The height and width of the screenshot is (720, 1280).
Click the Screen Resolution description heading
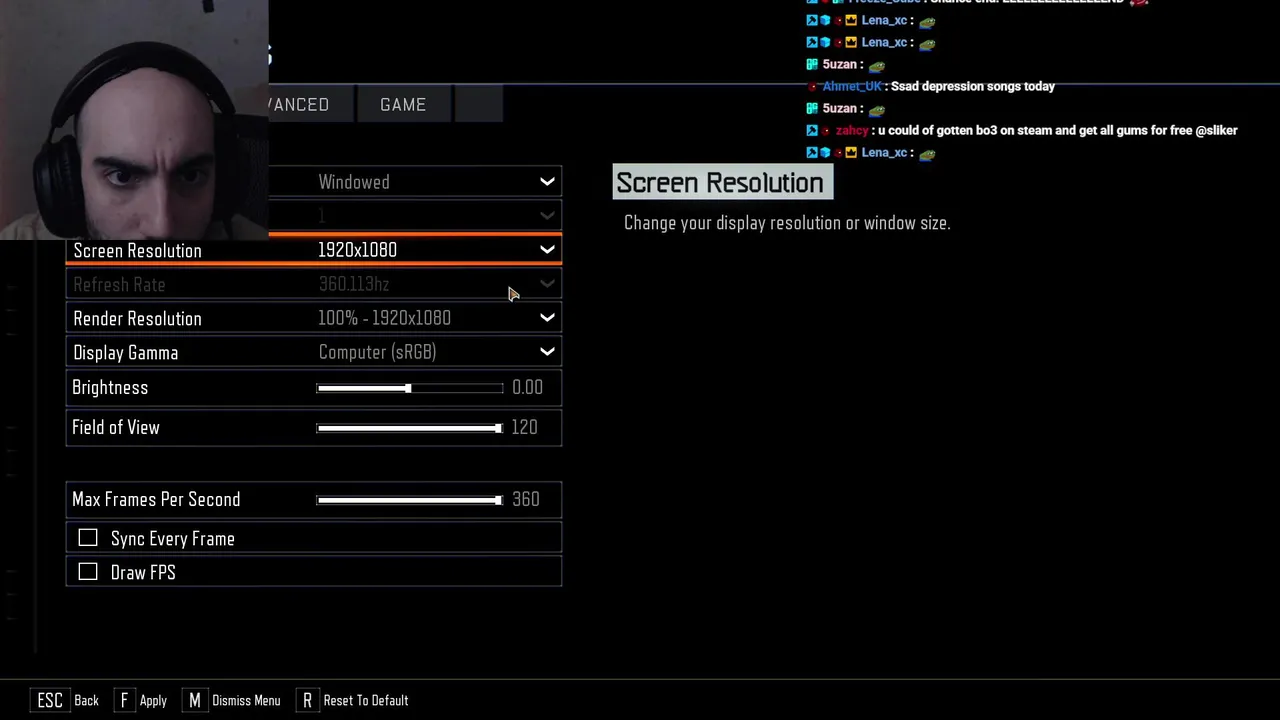coord(720,183)
